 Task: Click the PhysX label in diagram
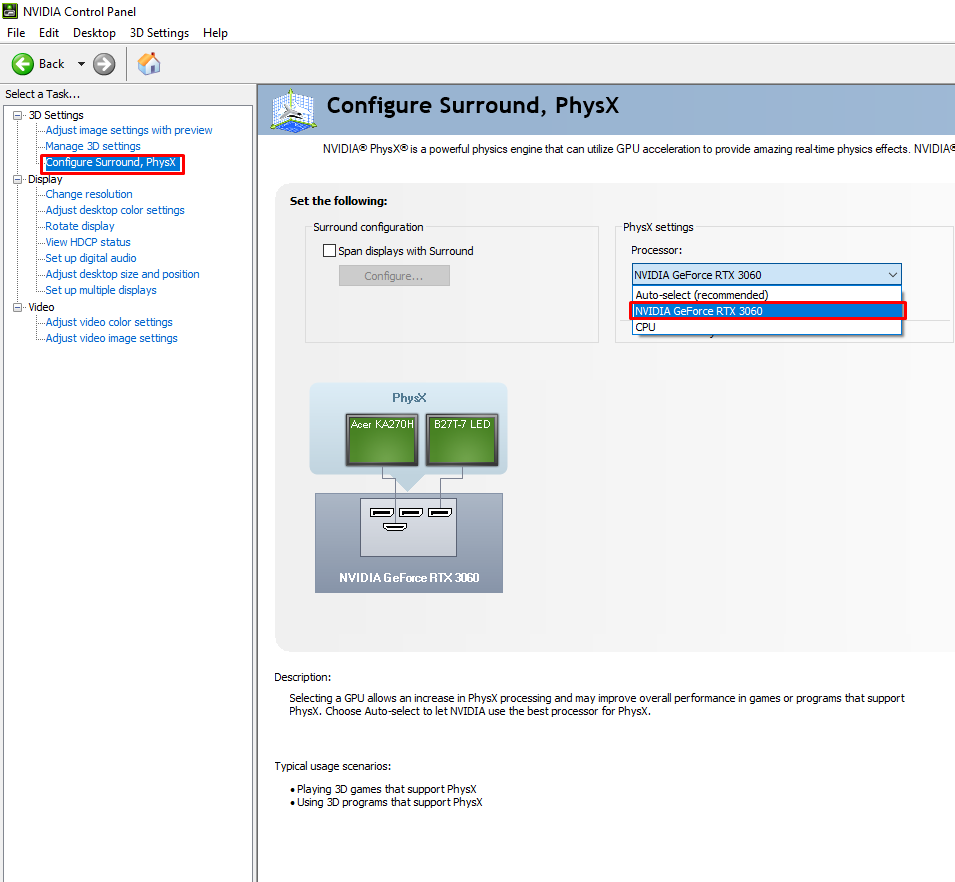tap(409, 398)
